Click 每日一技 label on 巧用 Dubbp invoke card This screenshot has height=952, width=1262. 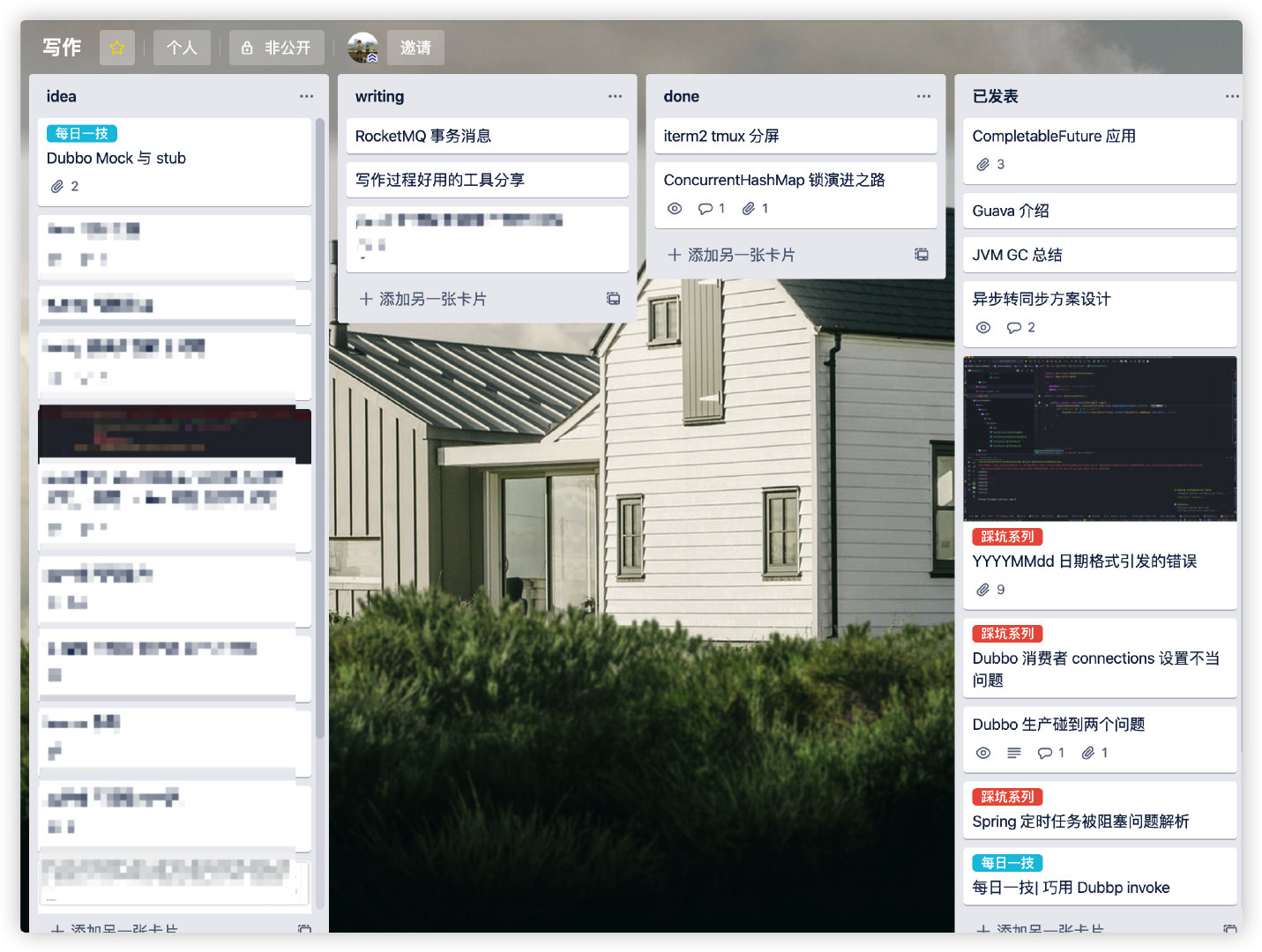coord(1008,863)
